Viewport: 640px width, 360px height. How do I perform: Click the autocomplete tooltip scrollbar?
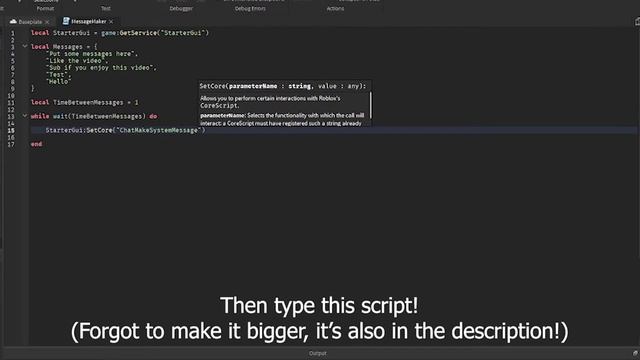coord(371,105)
